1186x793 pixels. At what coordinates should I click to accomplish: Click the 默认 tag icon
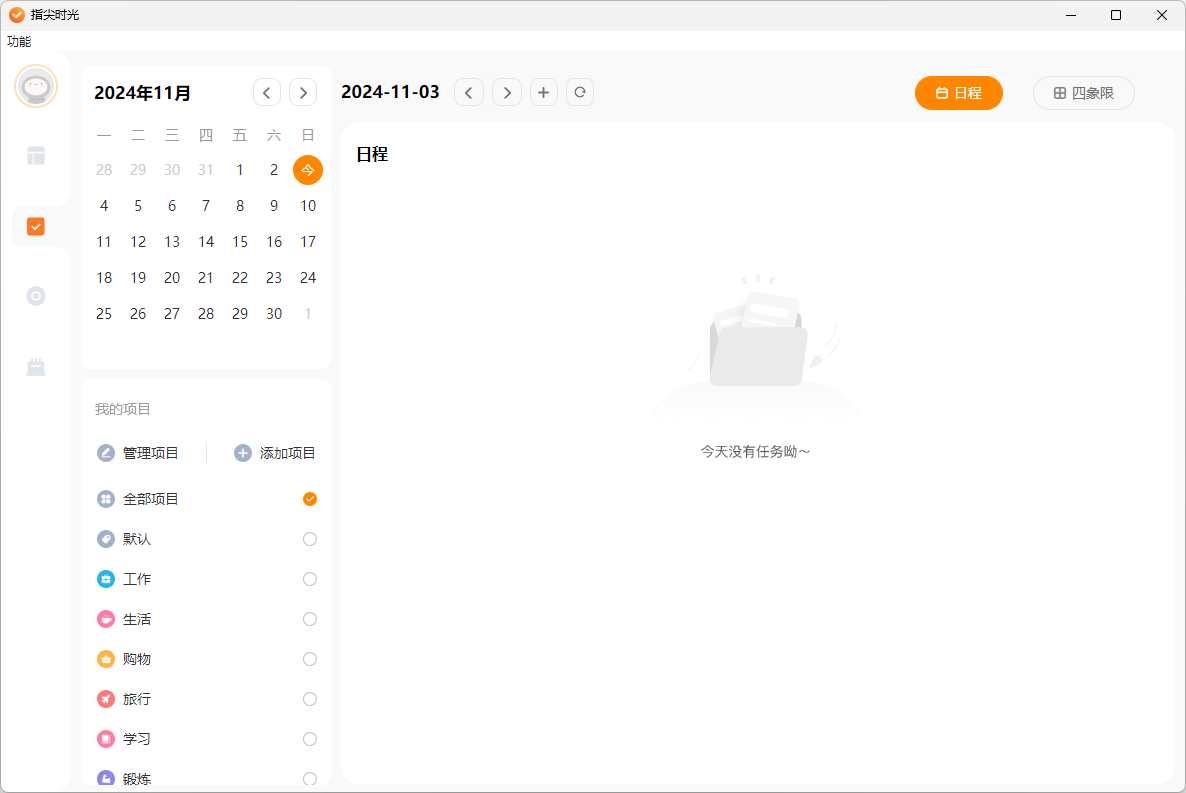pyautogui.click(x=106, y=539)
